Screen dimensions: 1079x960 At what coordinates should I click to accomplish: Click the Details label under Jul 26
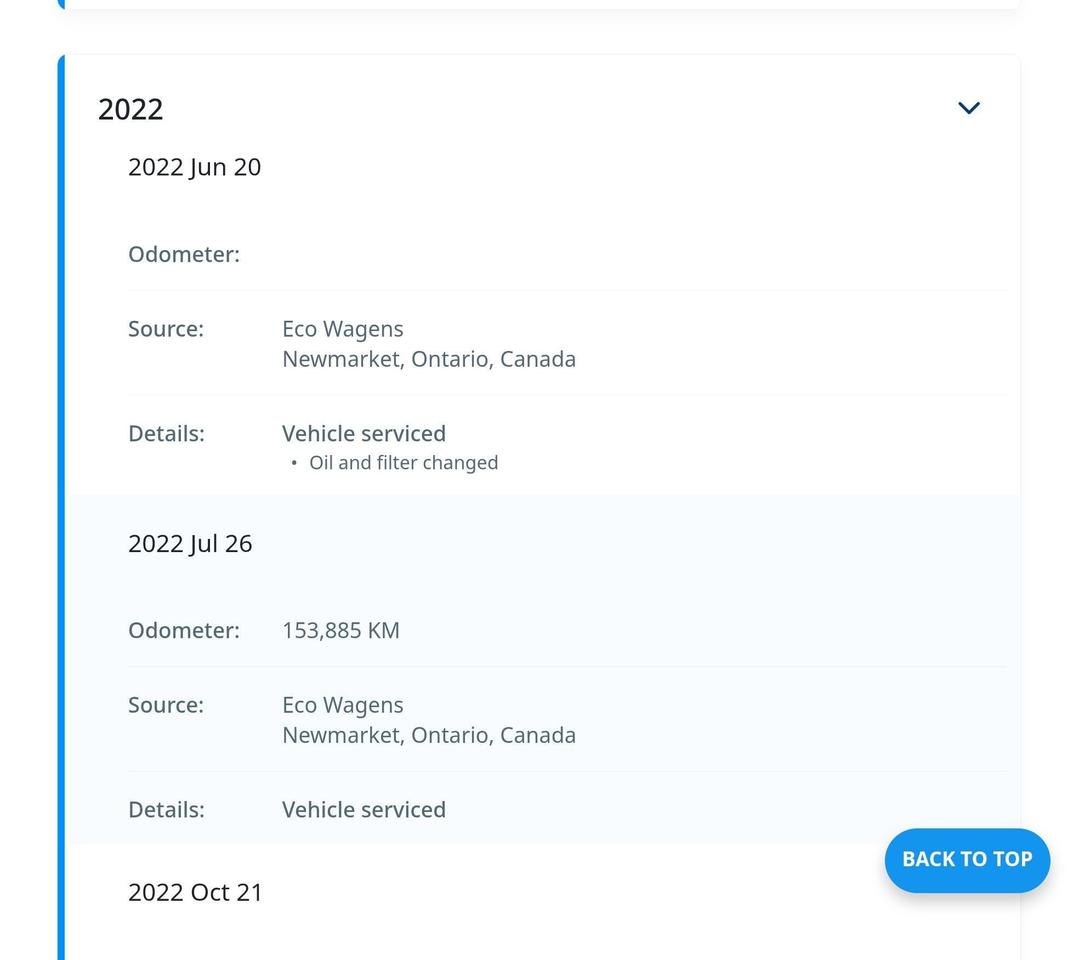[166, 809]
